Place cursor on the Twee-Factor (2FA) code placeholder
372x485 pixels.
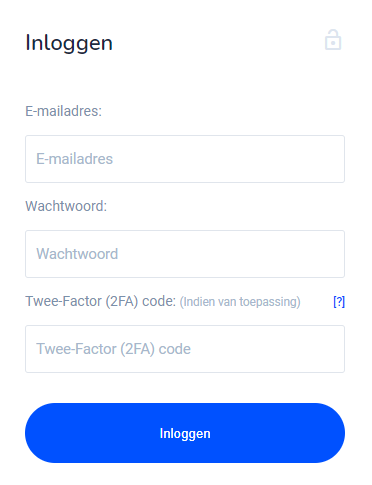coord(113,349)
